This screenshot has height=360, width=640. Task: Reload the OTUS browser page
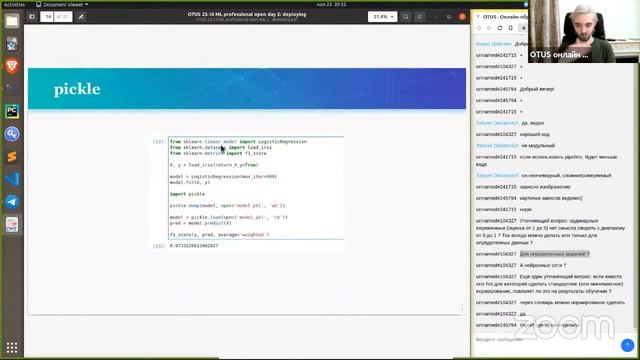click(500, 28)
